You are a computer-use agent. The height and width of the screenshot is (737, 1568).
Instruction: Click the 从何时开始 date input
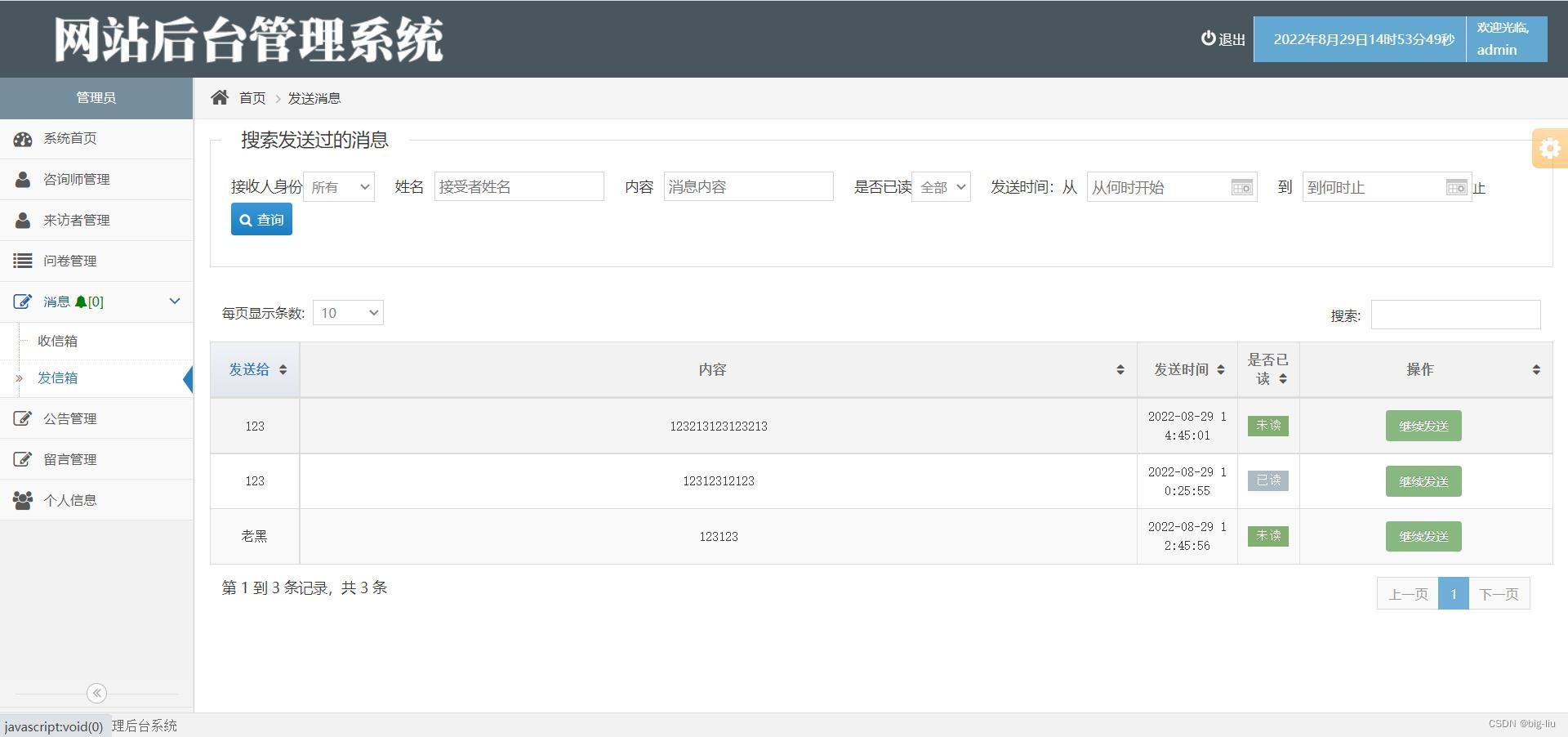[x=1172, y=187]
